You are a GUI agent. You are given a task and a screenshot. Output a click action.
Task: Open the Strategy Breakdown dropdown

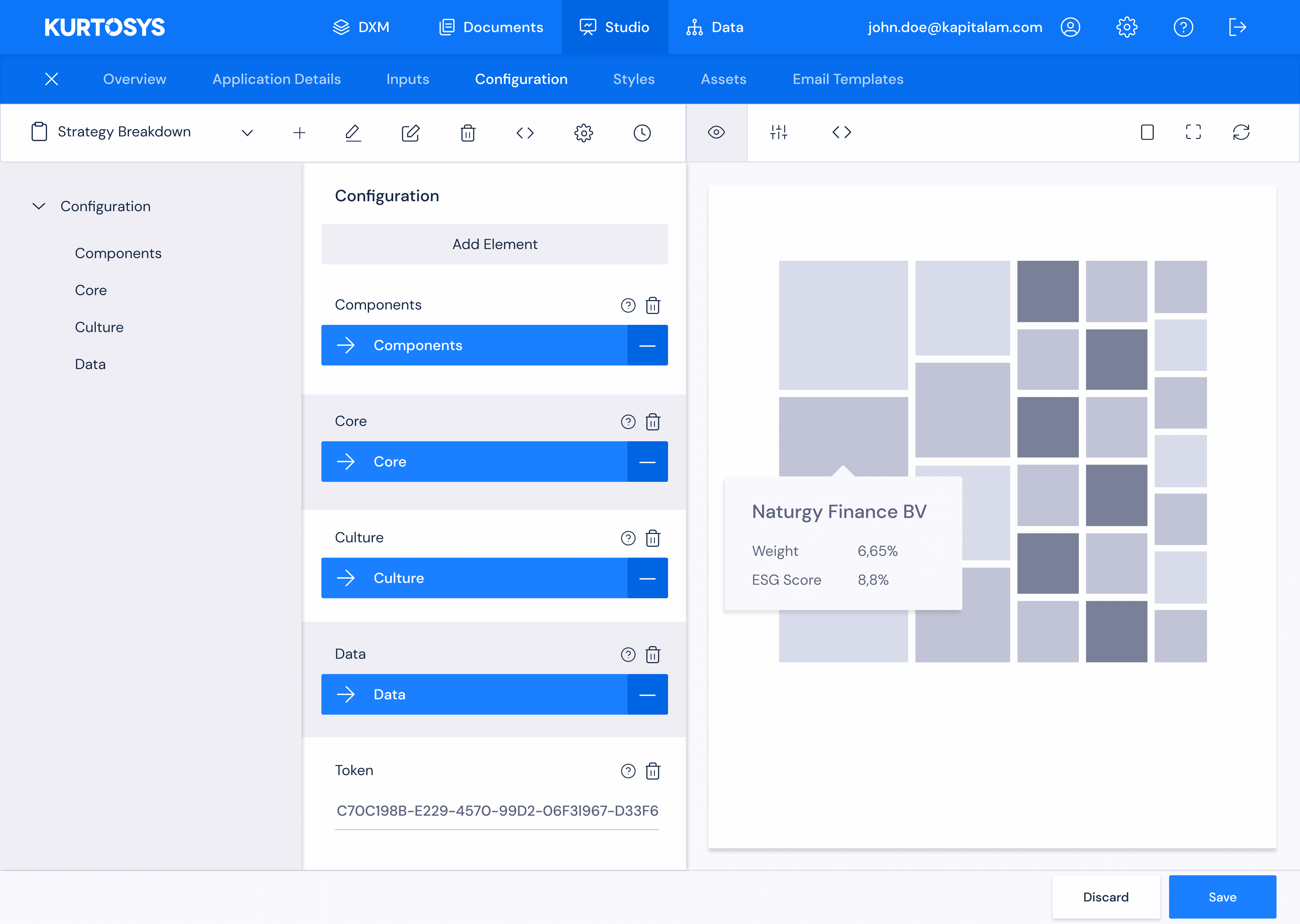pyautogui.click(x=247, y=133)
